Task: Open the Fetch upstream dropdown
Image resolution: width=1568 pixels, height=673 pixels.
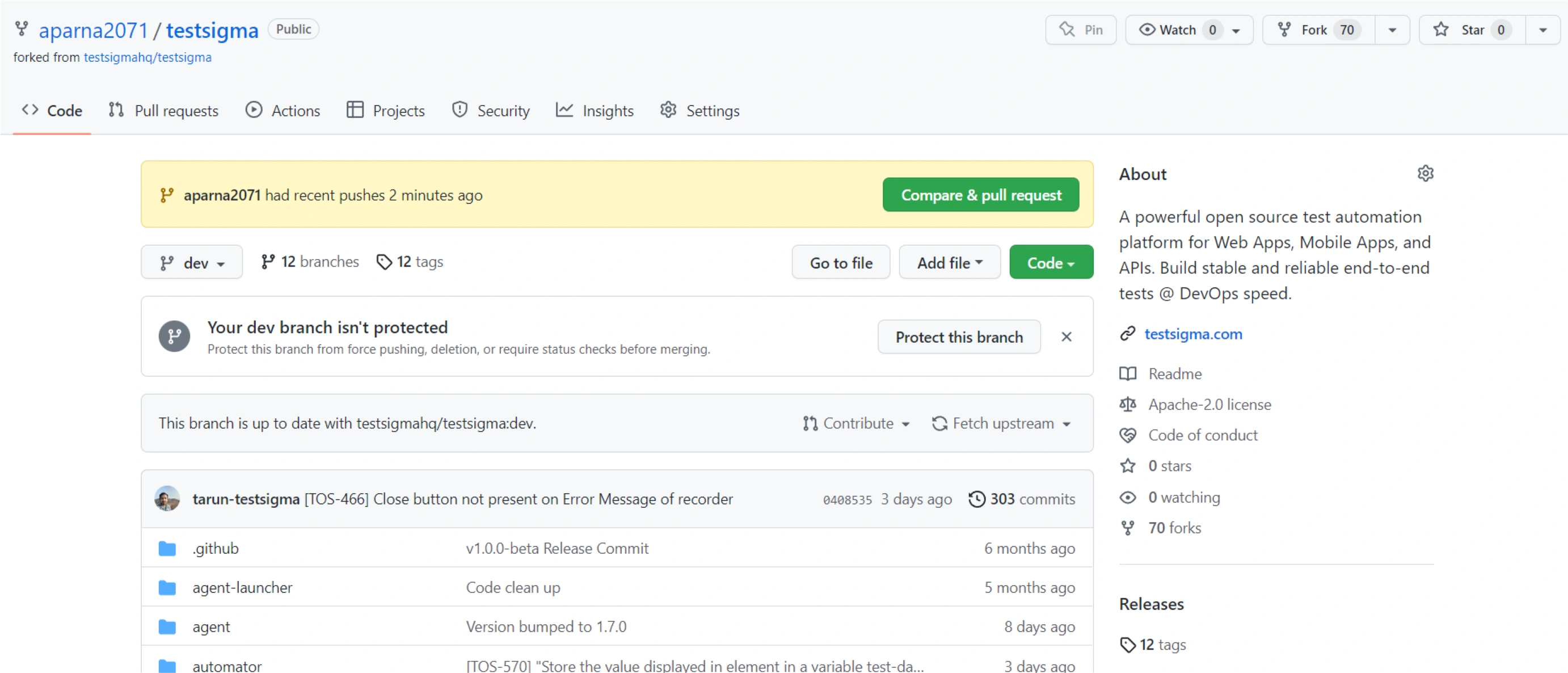Action: tap(1001, 423)
